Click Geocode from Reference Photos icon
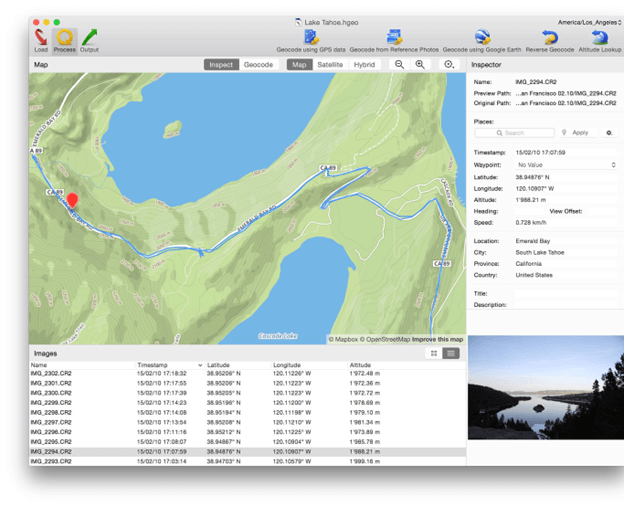 pos(394,37)
